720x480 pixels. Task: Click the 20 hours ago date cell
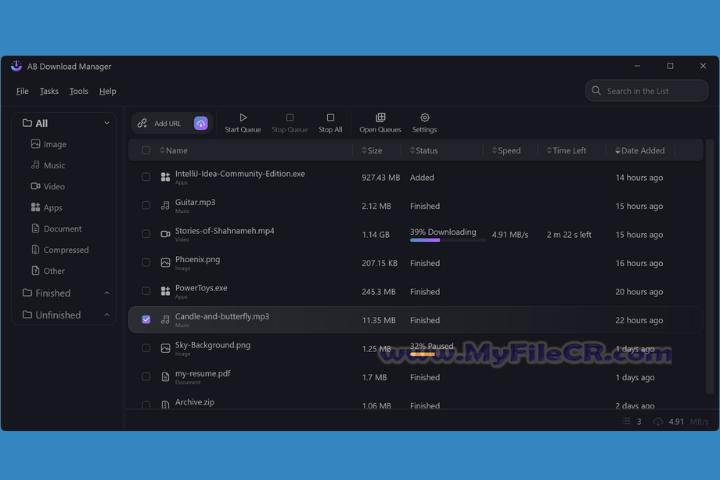tap(639, 291)
